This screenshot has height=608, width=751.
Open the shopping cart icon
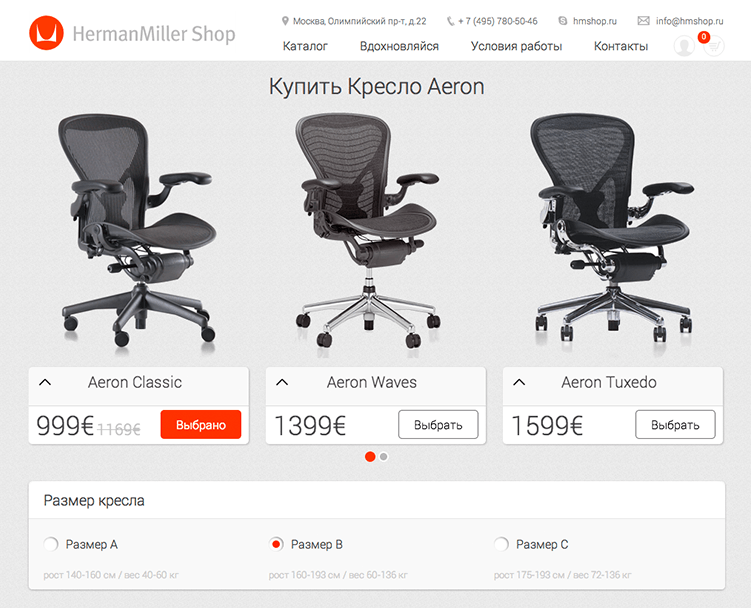tap(714, 46)
